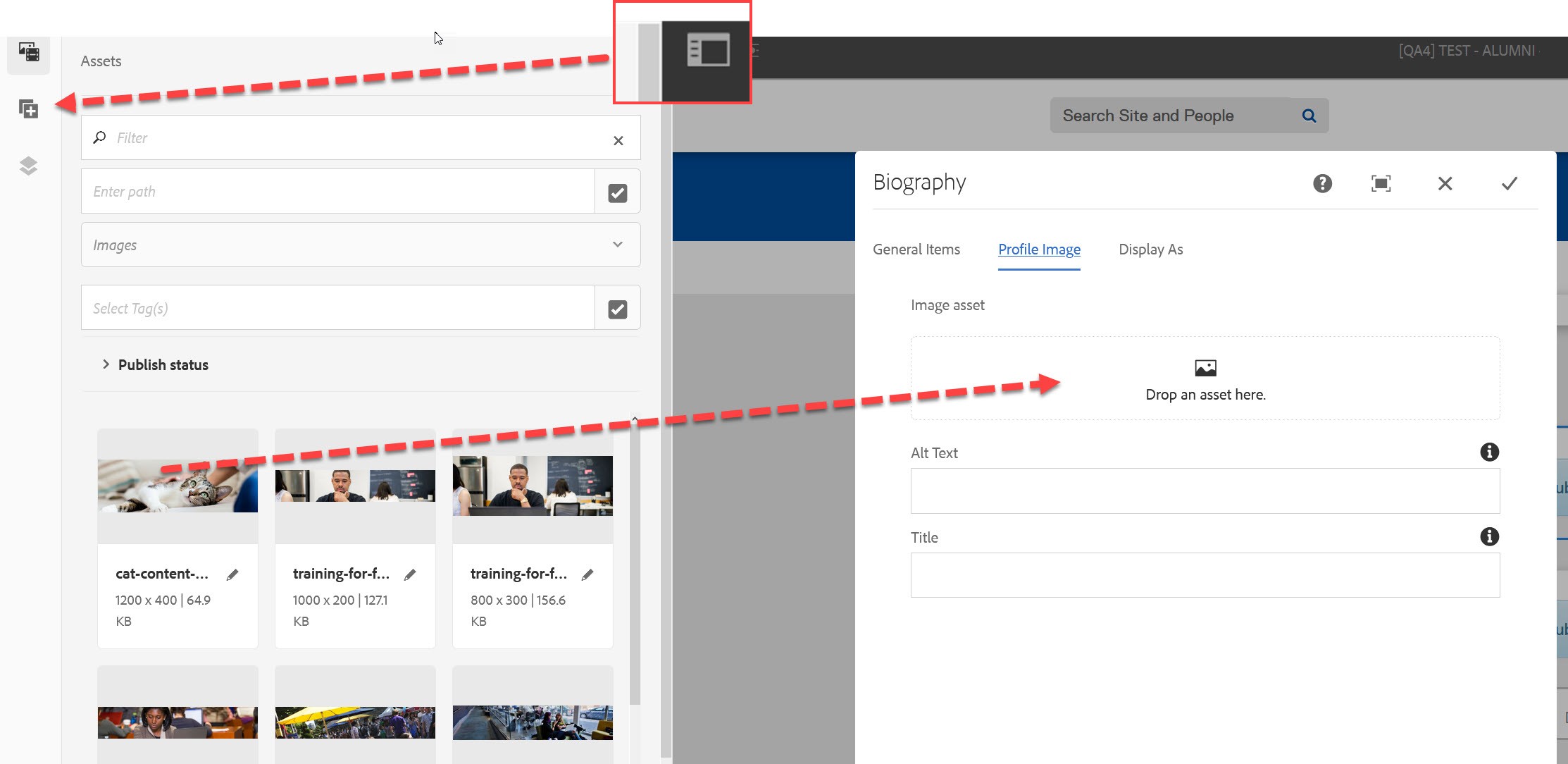
Task: Click the Biography dialog help icon
Action: [x=1322, y=183]
